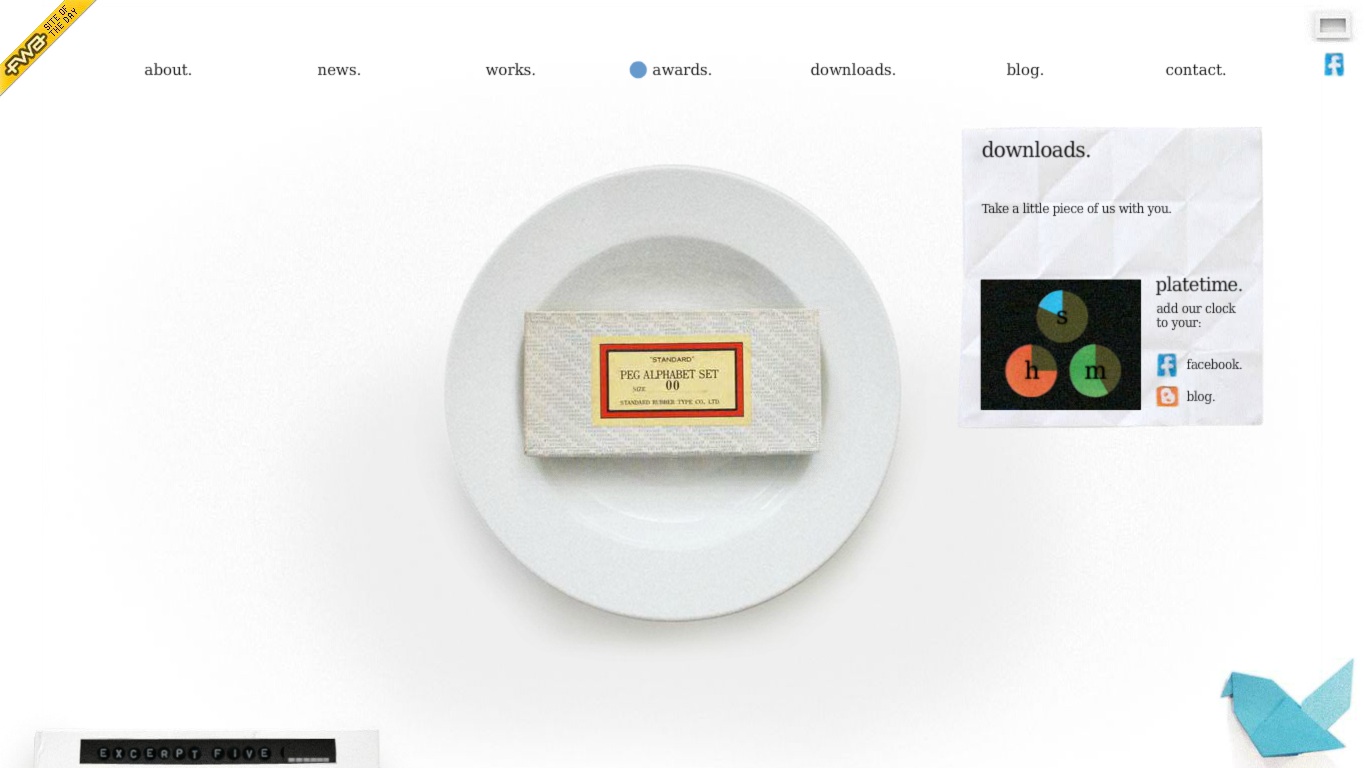Viewport: 1366px width, 768px height.
Task: Click the 'blog.' link under platetime
Action: 1201,397
